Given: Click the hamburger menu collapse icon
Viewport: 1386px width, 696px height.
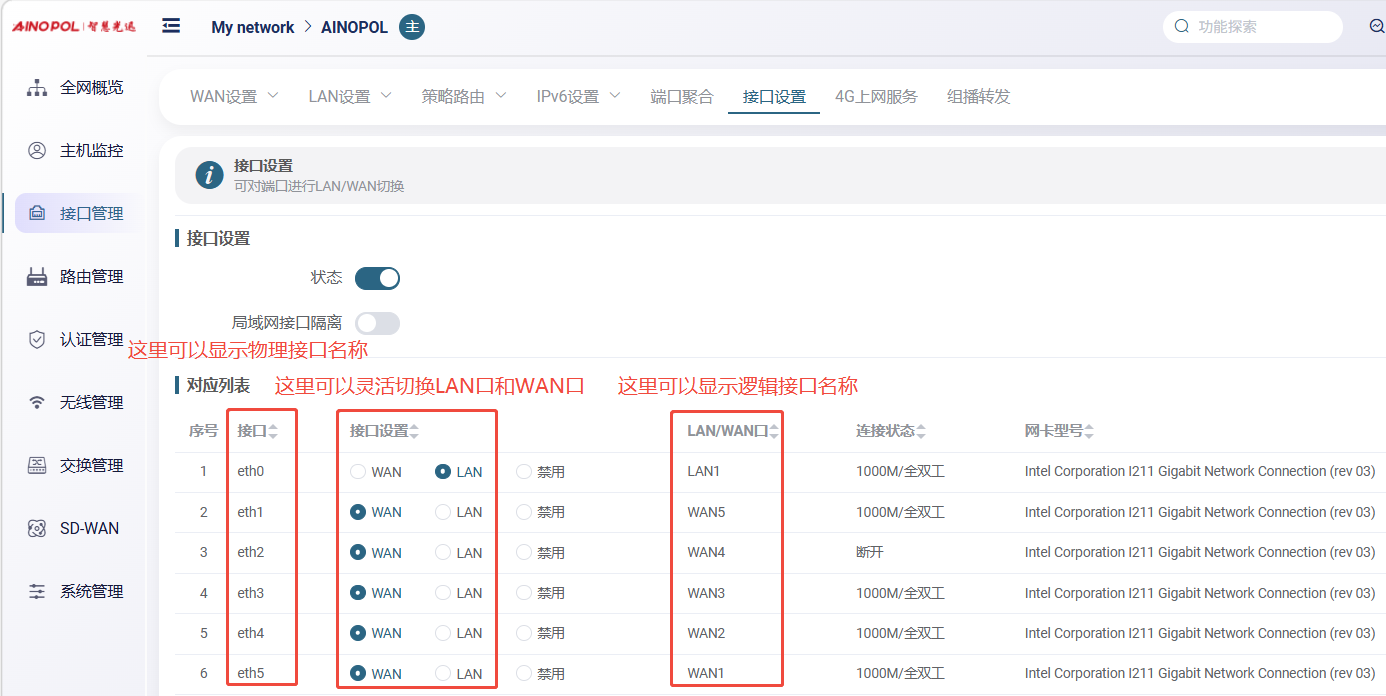Looking at the screenshot, I should 171,26.
